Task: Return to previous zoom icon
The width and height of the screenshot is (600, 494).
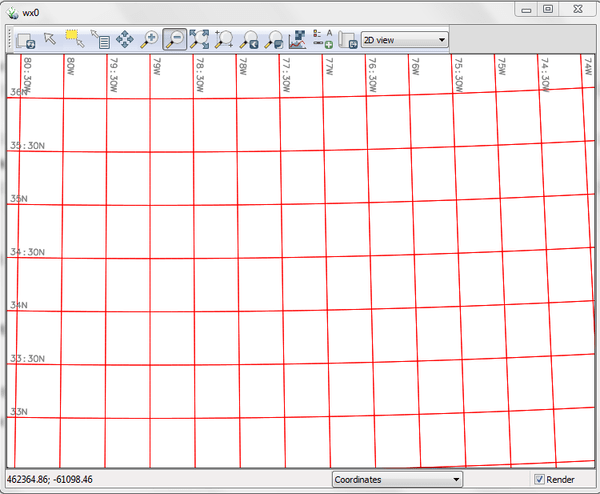Action: (249, 40)
